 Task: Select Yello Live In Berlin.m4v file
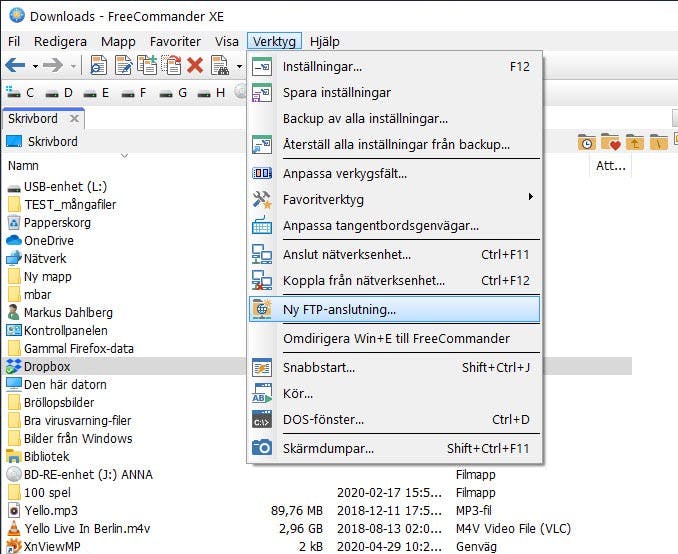click(x=78, y=528)
